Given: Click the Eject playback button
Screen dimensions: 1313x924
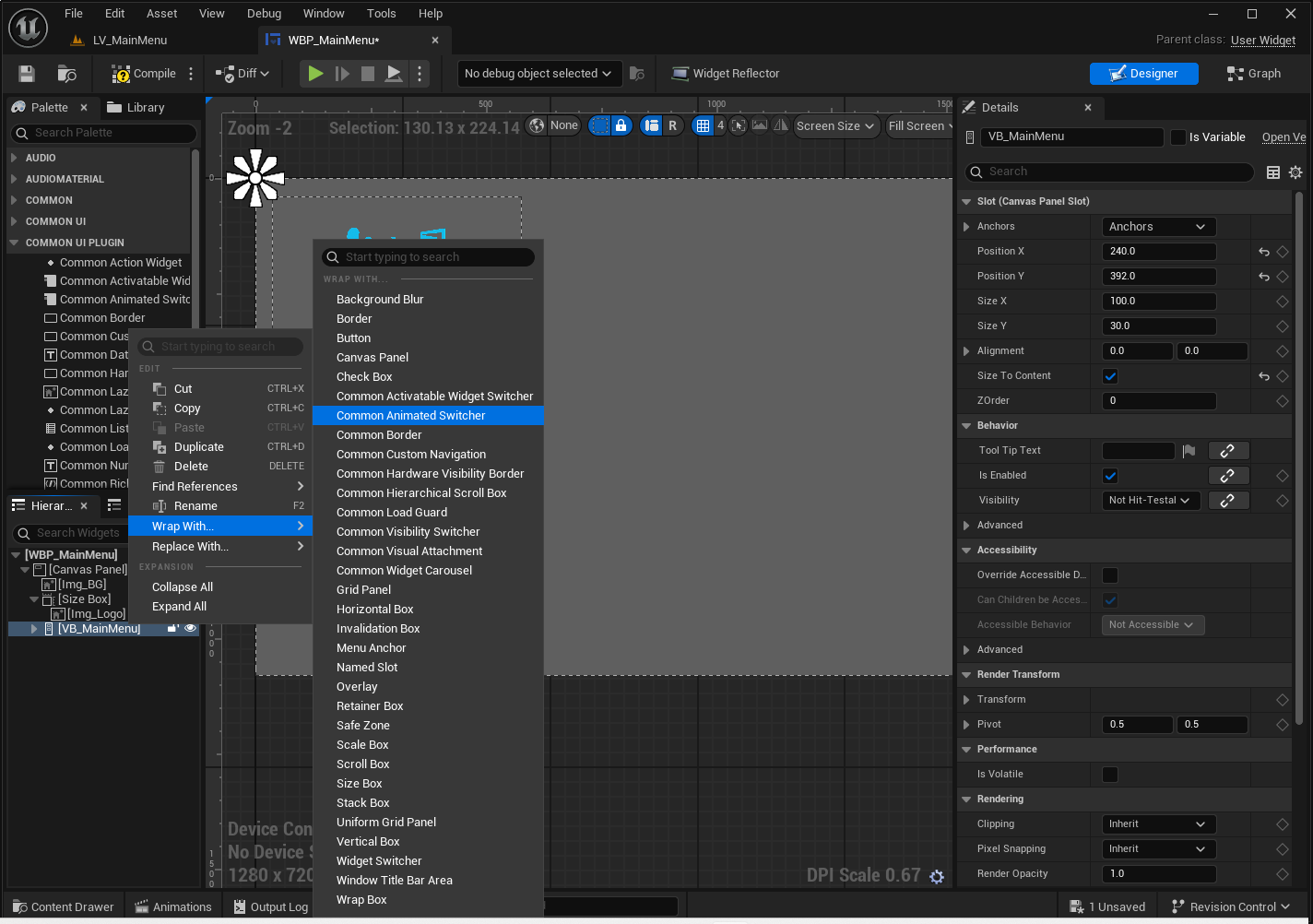Looking at the screenshot, I should [394, 74].
